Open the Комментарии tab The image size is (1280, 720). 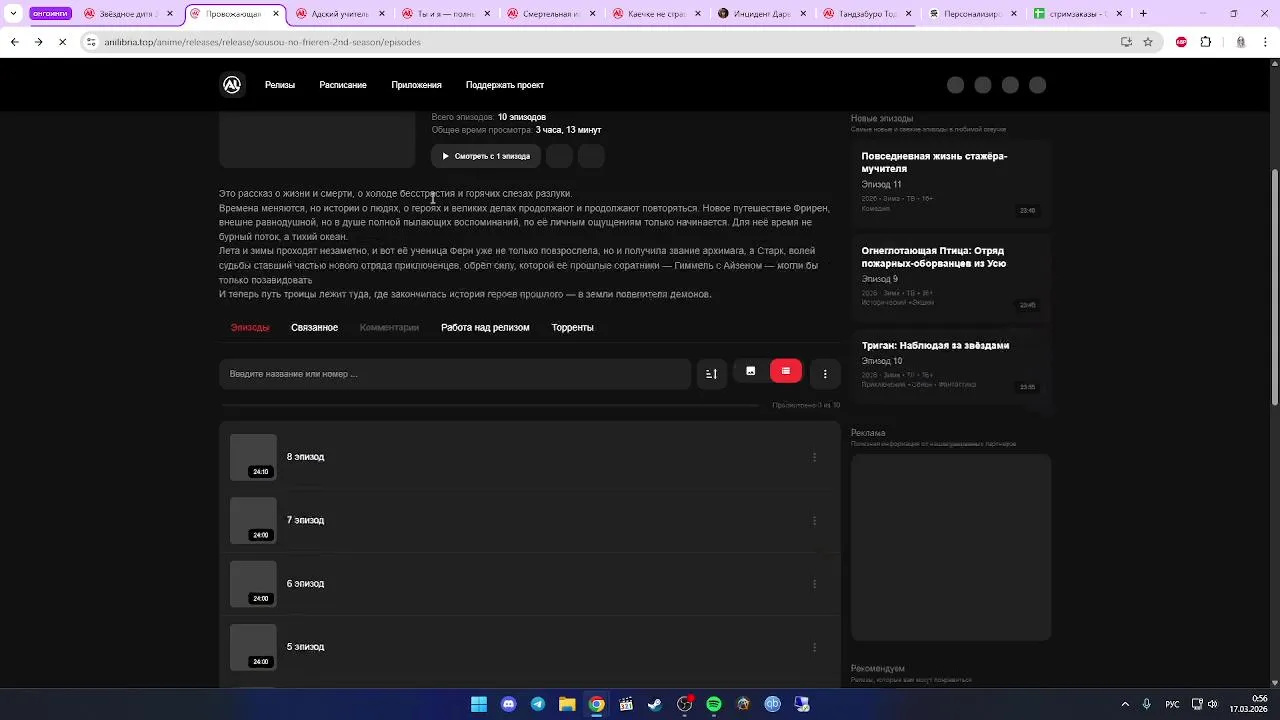(x=389, y=327)
